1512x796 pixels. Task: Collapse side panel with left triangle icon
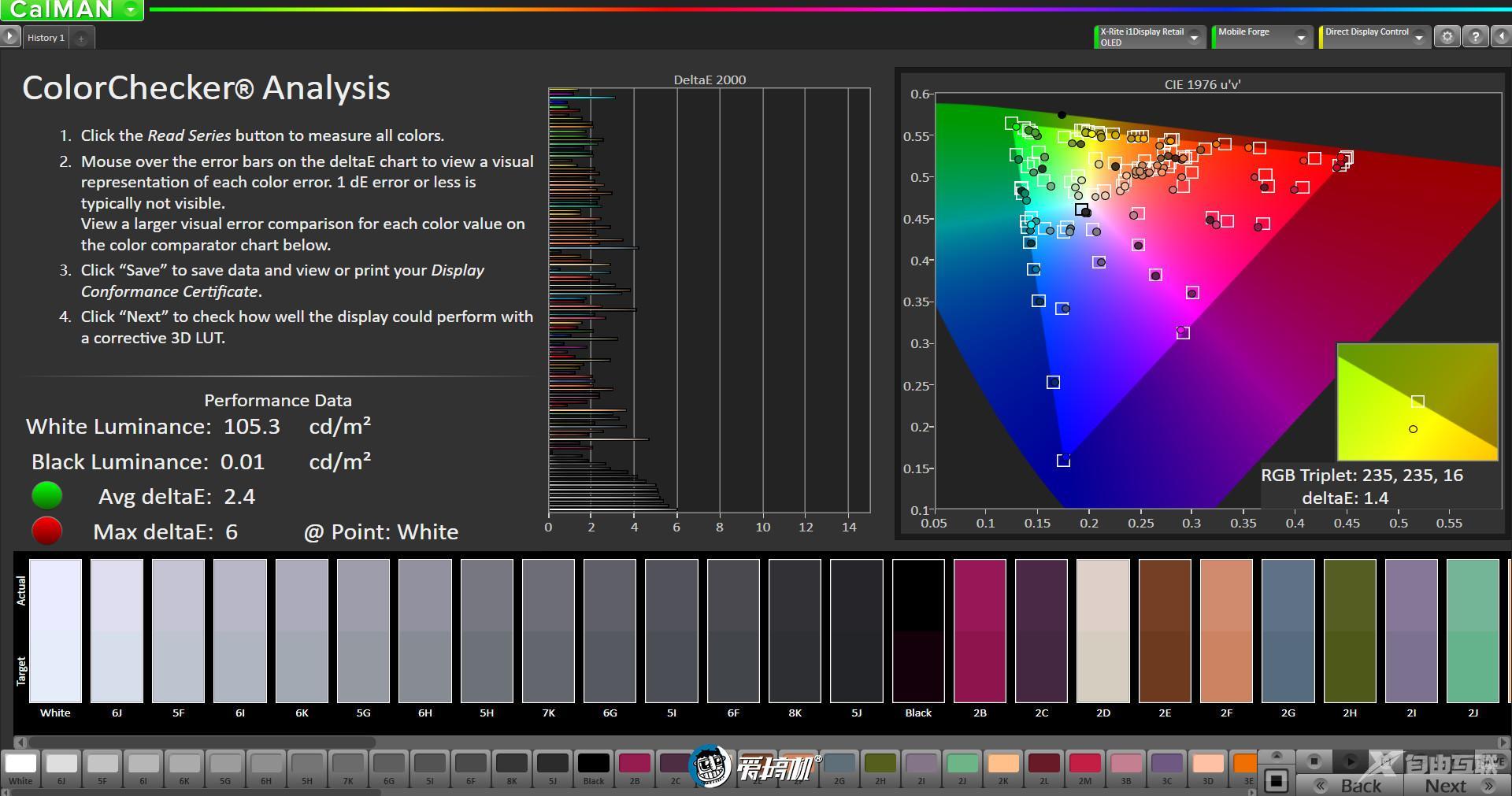tap(1502, 37)
